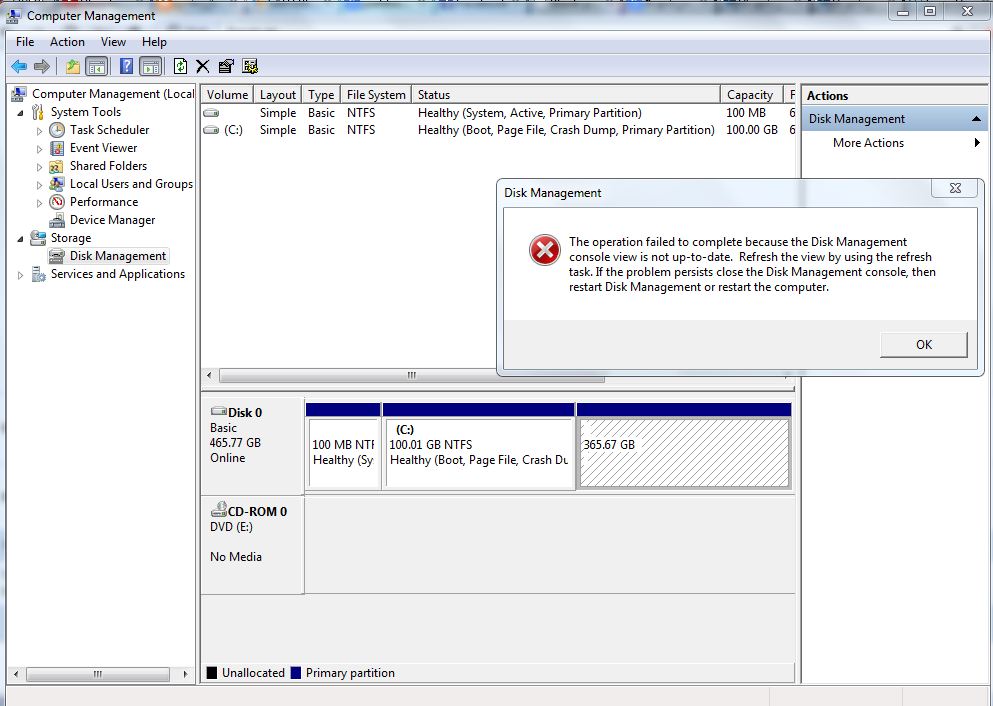
Task: Open the View menu
Action: 113,42
